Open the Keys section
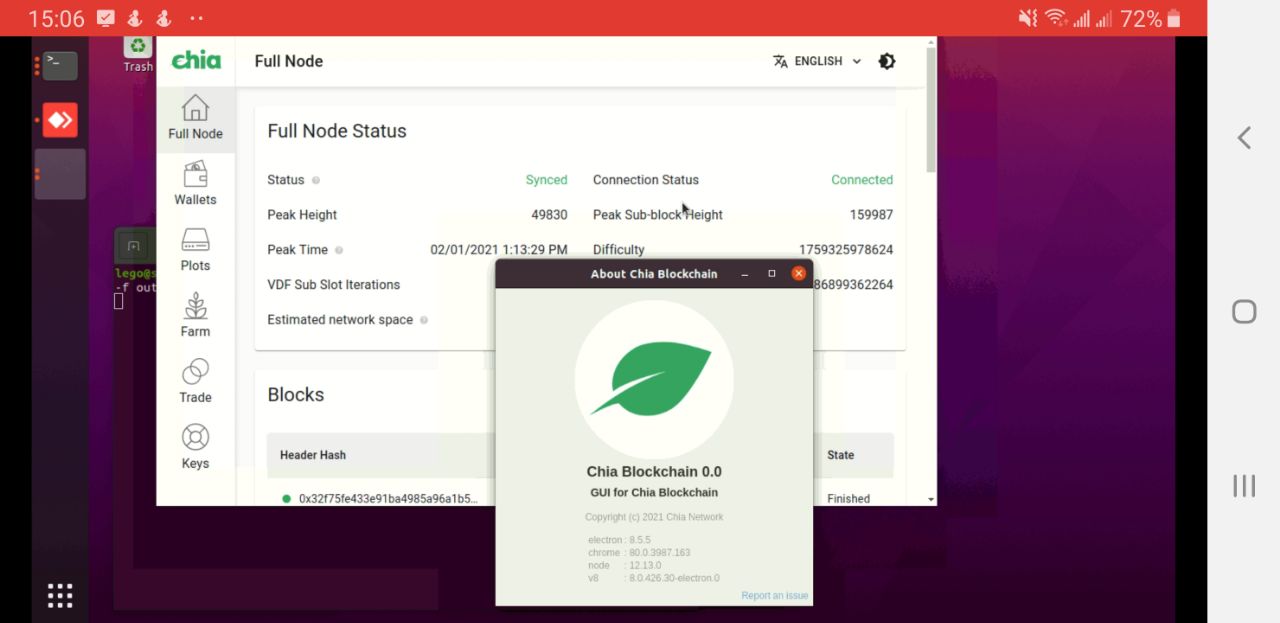The height and width of the screenshot is (623, 1280). (195, 448)
